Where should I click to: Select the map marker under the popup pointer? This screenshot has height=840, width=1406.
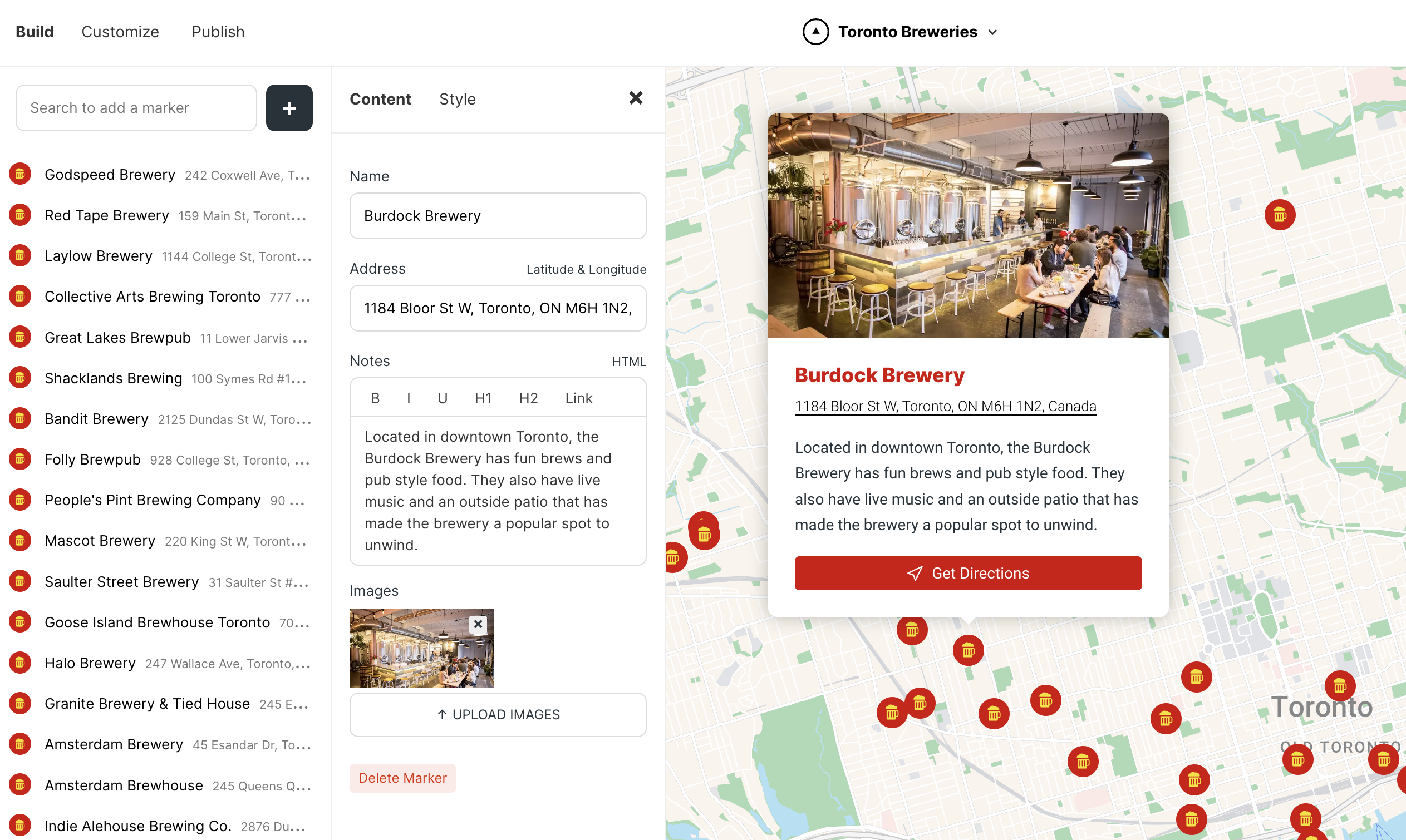coord(968,650)
